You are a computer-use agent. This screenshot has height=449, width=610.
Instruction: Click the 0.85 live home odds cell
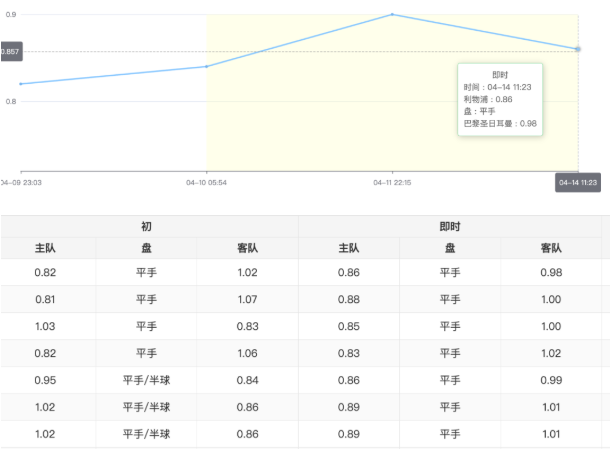point(349,326)
